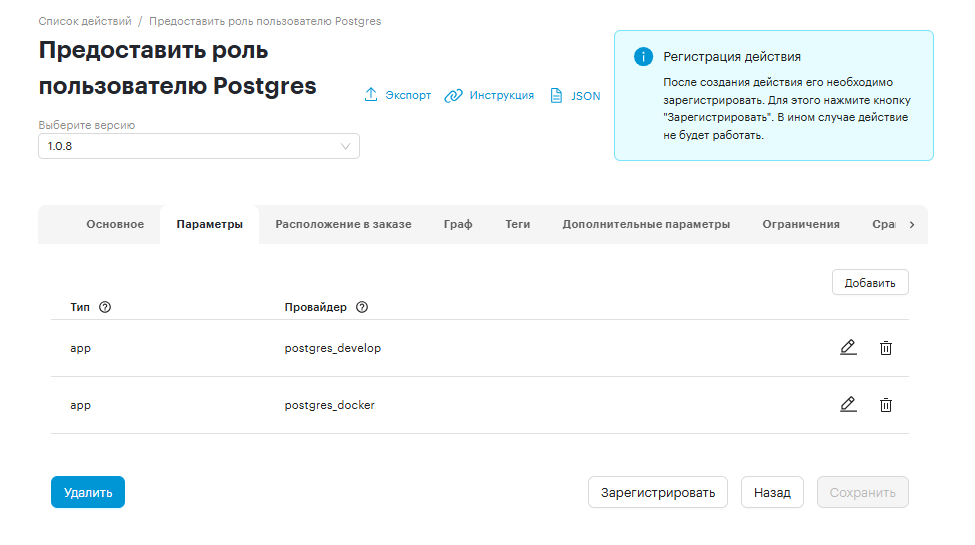Open the partially visible Сра tab
Screen dimensions: 975x545
(x=883, y=224)
